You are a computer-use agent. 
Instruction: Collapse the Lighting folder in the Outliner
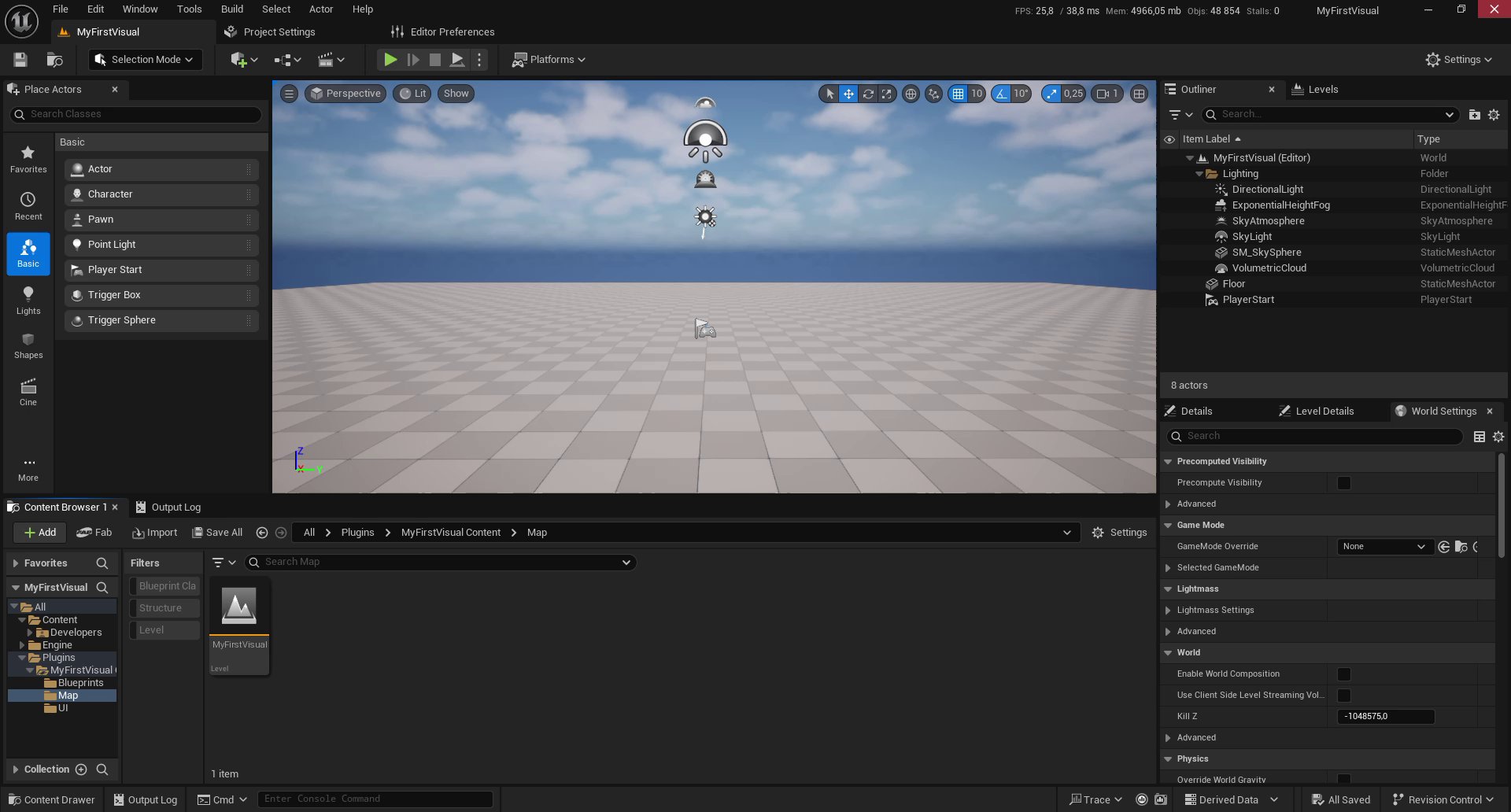[1199, 174]
